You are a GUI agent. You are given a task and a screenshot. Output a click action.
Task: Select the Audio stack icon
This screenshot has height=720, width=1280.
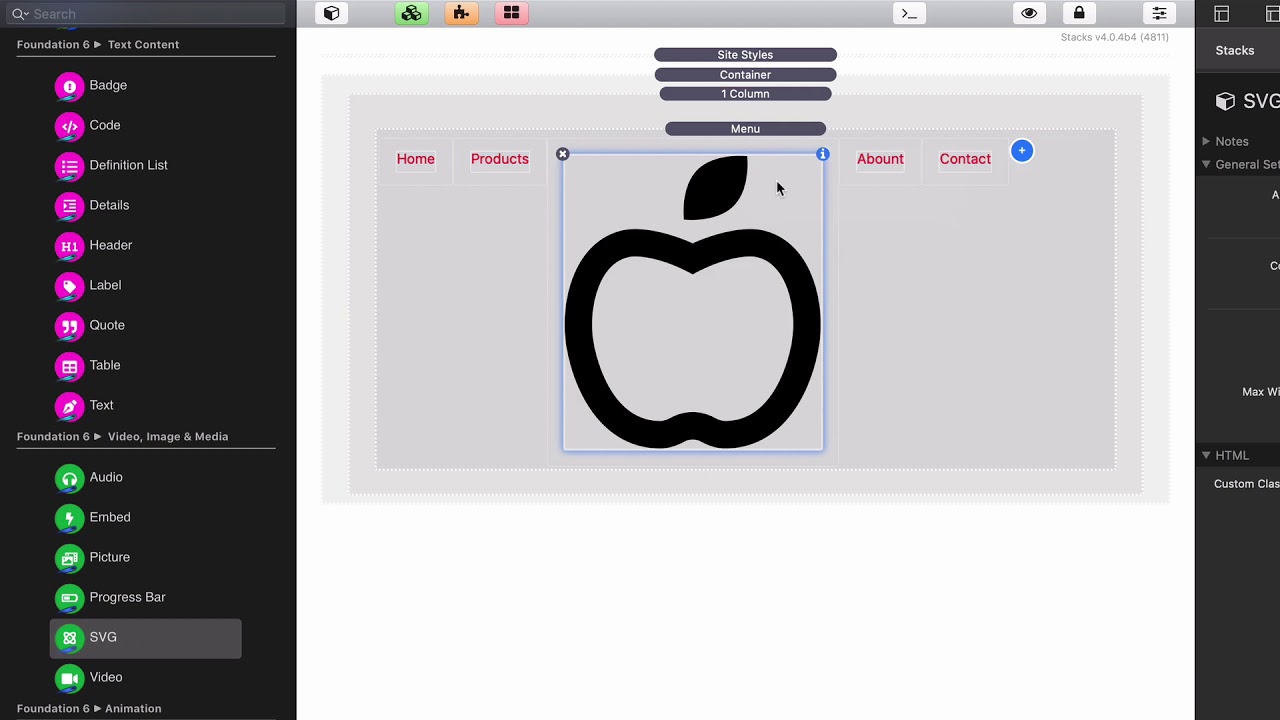click(69, 478)
